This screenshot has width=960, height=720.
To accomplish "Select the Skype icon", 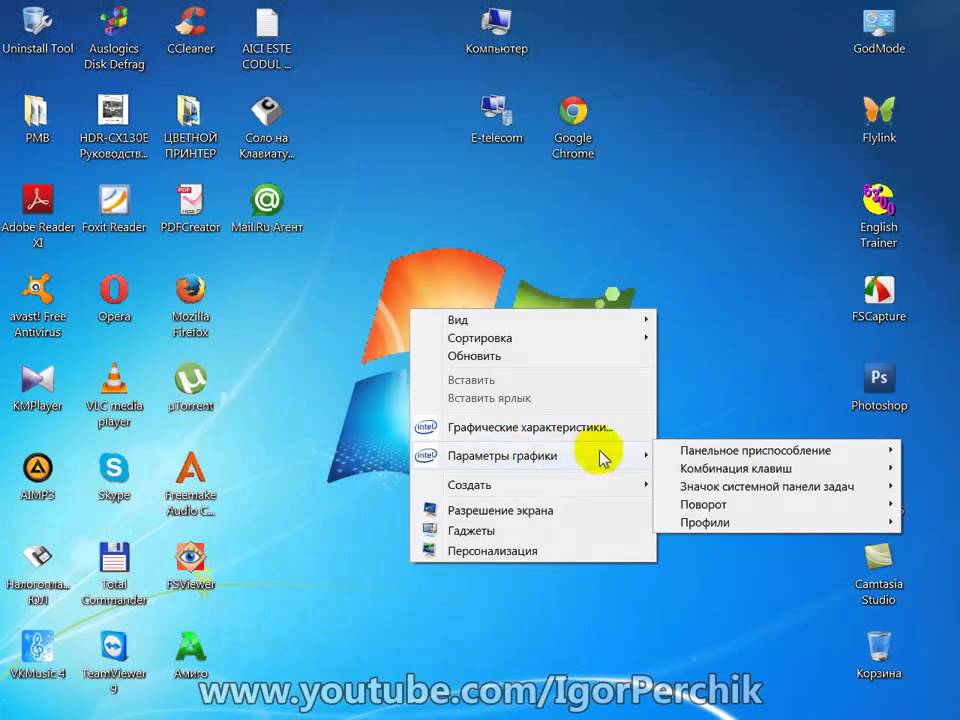I will 114,468.
